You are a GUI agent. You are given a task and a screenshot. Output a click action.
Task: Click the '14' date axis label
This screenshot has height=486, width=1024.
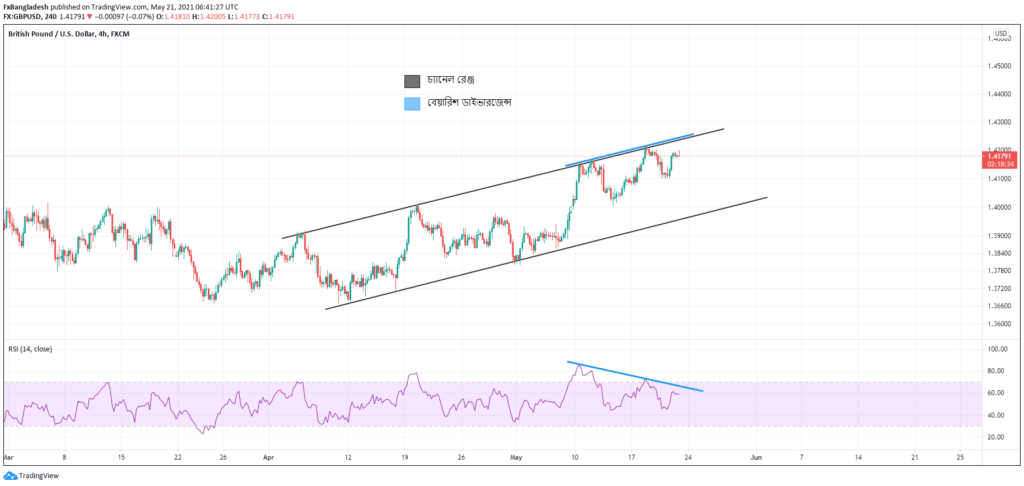pos(857,457)
